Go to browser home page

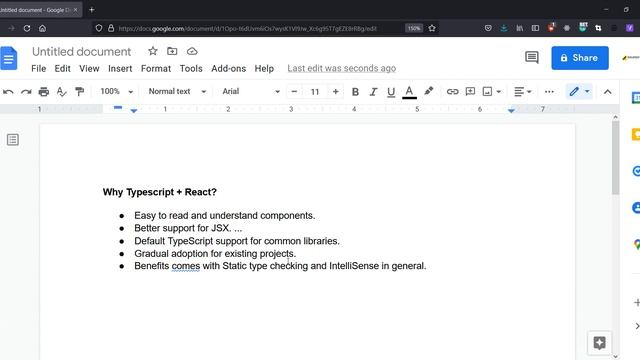click(42, 28)
